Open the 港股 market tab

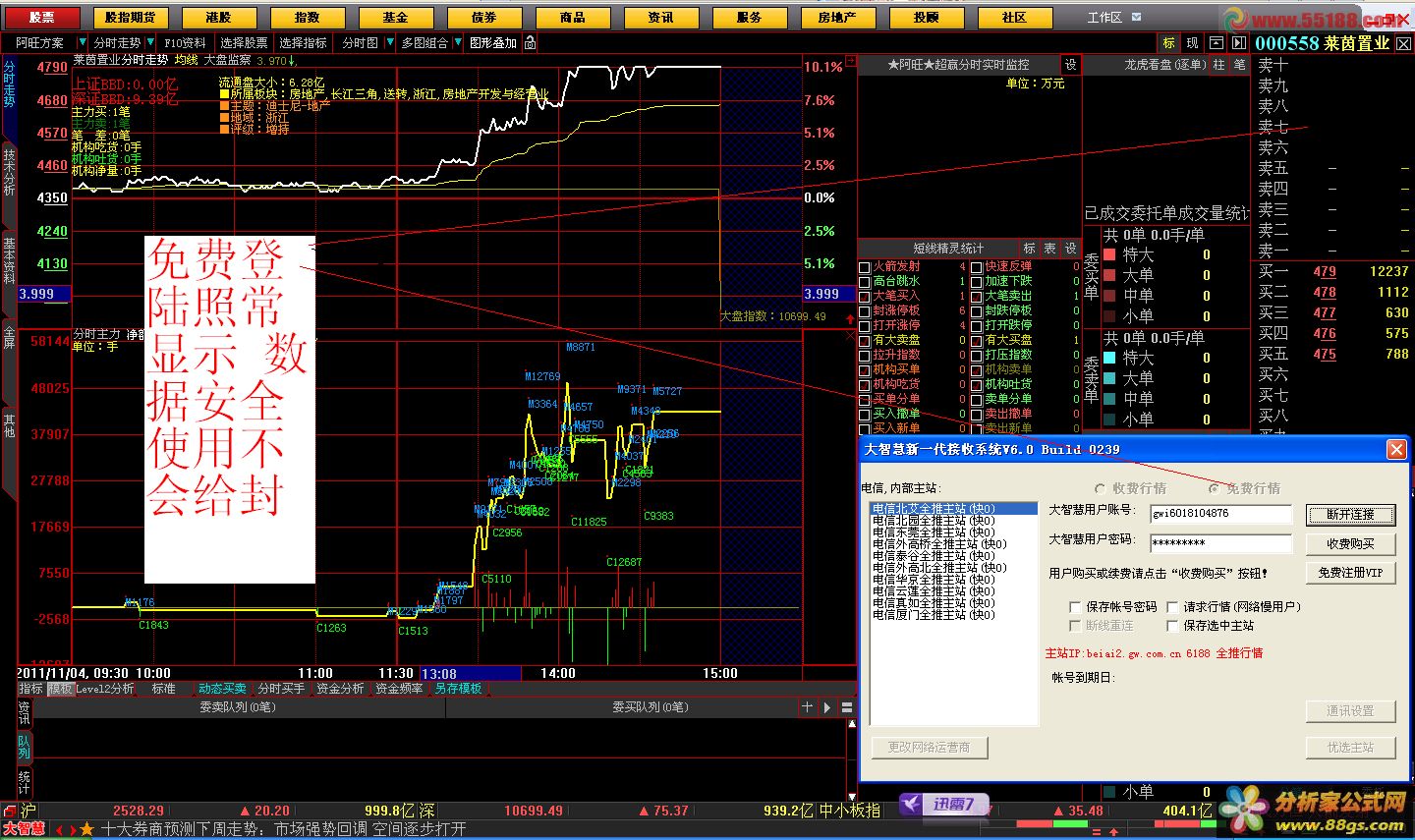(219, 18)
